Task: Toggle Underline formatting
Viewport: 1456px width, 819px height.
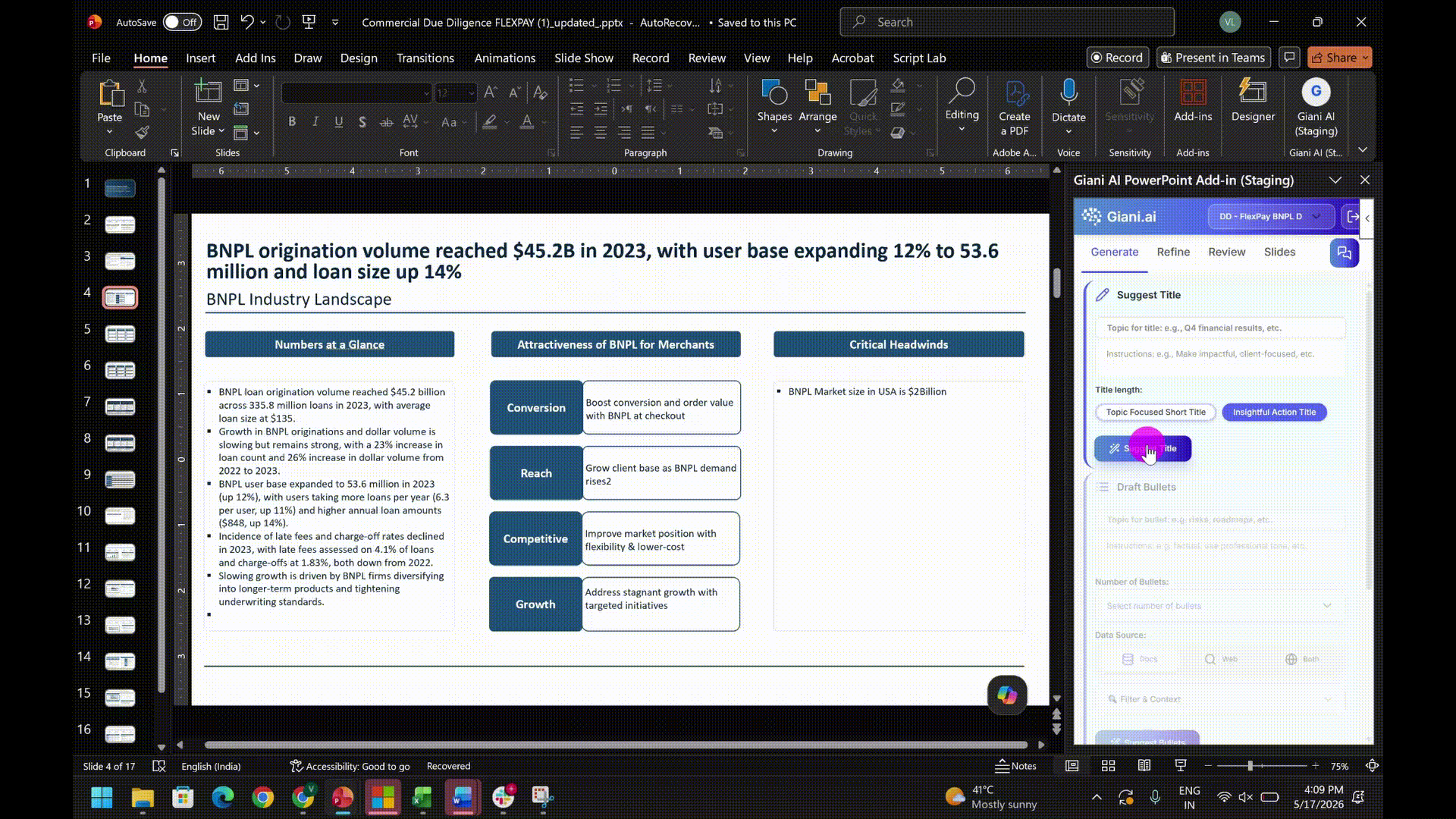Action: pos(339,121)
